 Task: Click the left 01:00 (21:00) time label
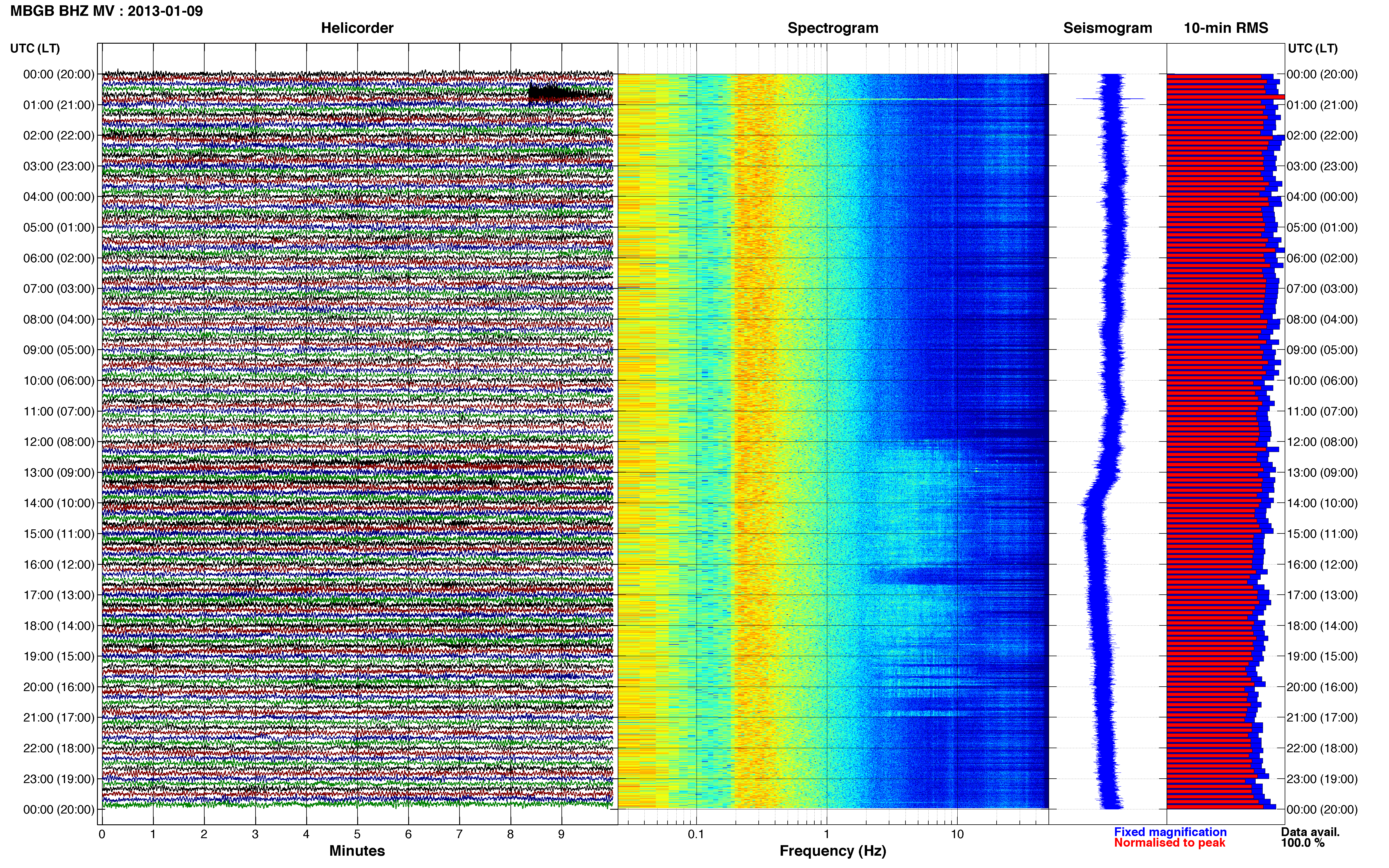[x=59, y=105]
